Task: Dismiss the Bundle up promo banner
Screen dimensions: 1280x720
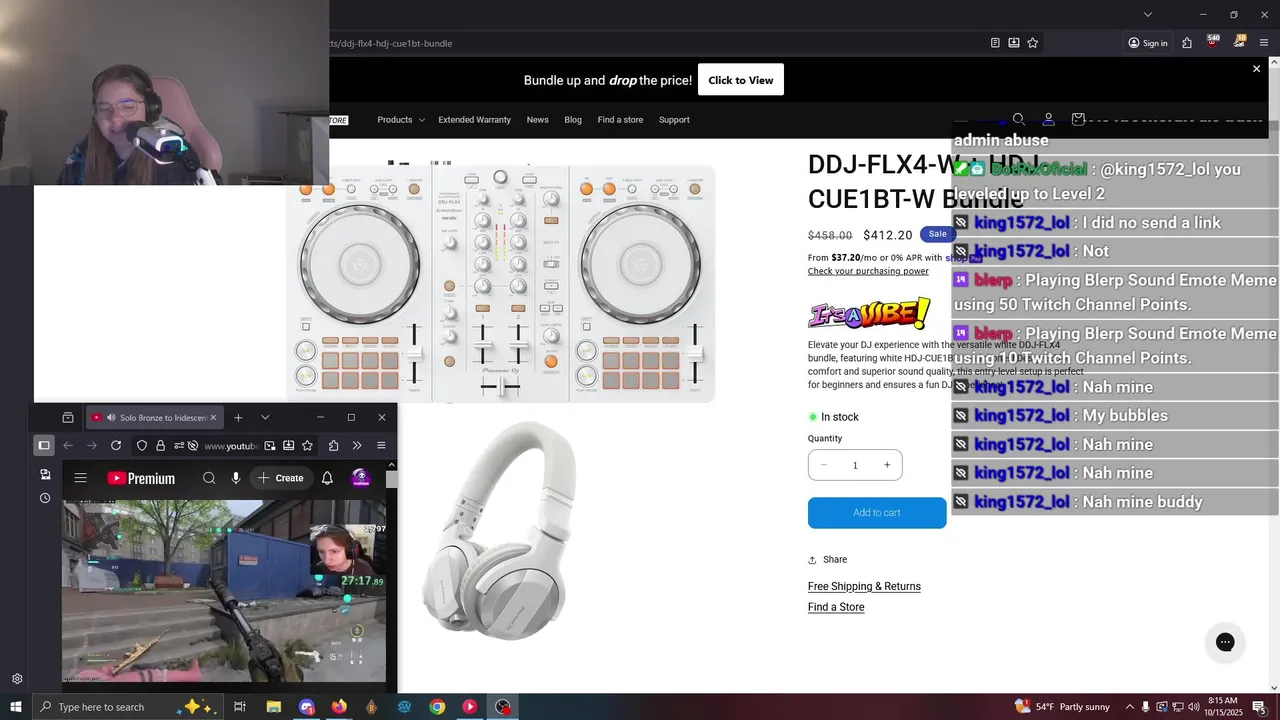Action: [x=1256, y=69]
